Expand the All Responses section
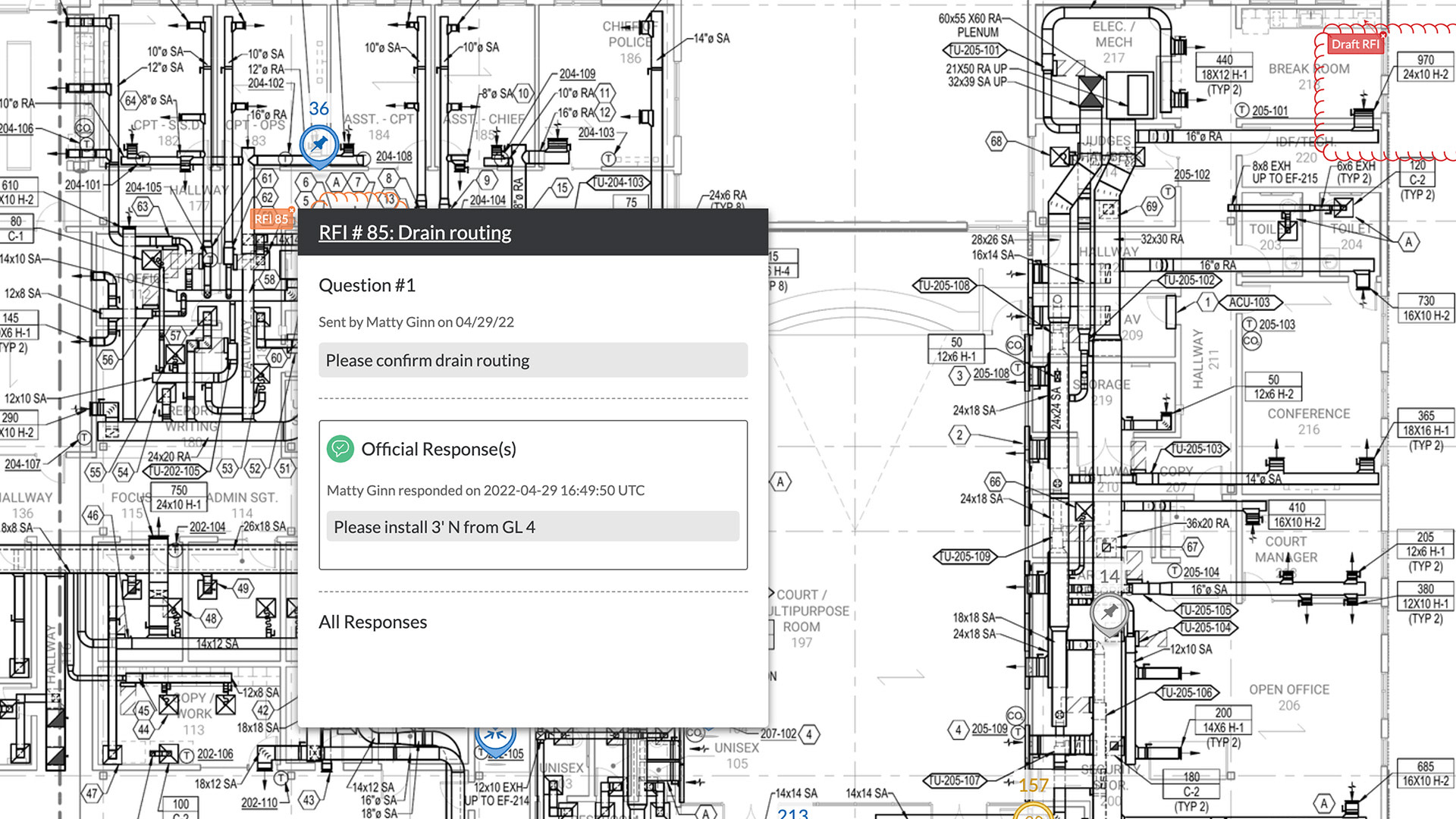The height and width of the screenshot is (819, 1456). [372, 622]
